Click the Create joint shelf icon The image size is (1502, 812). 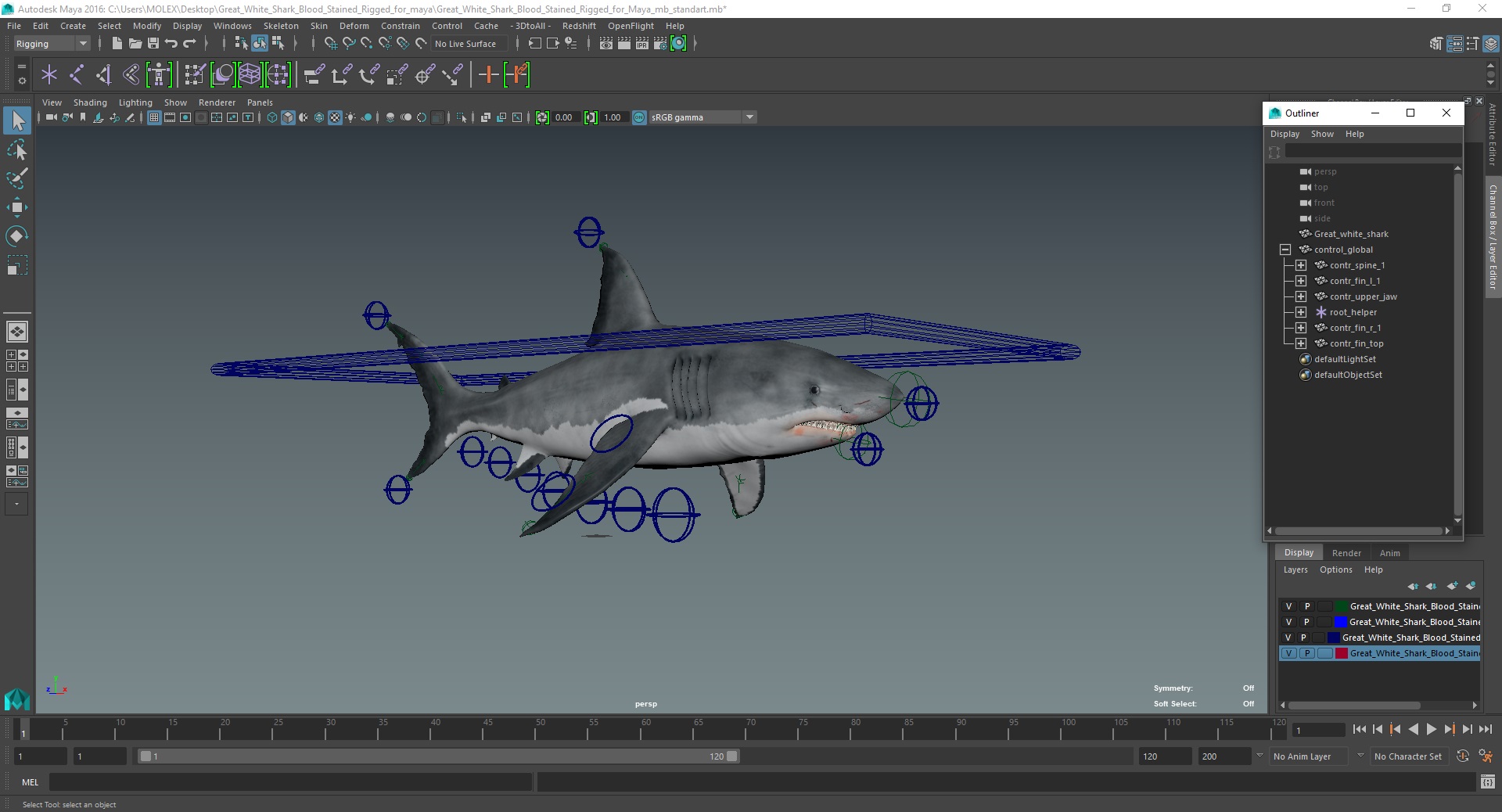click(77, 75)
